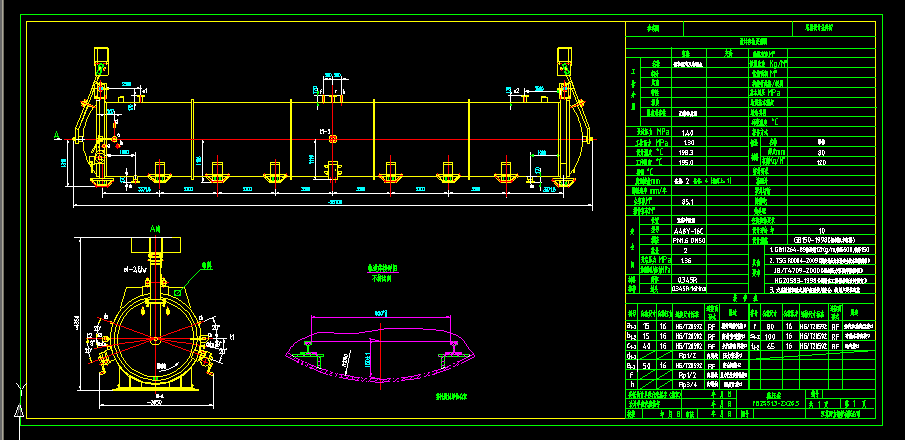Select the leftmost saddle support under vessel
The width and height of the screenshot is (905, 440).
[x=158, y=175]
